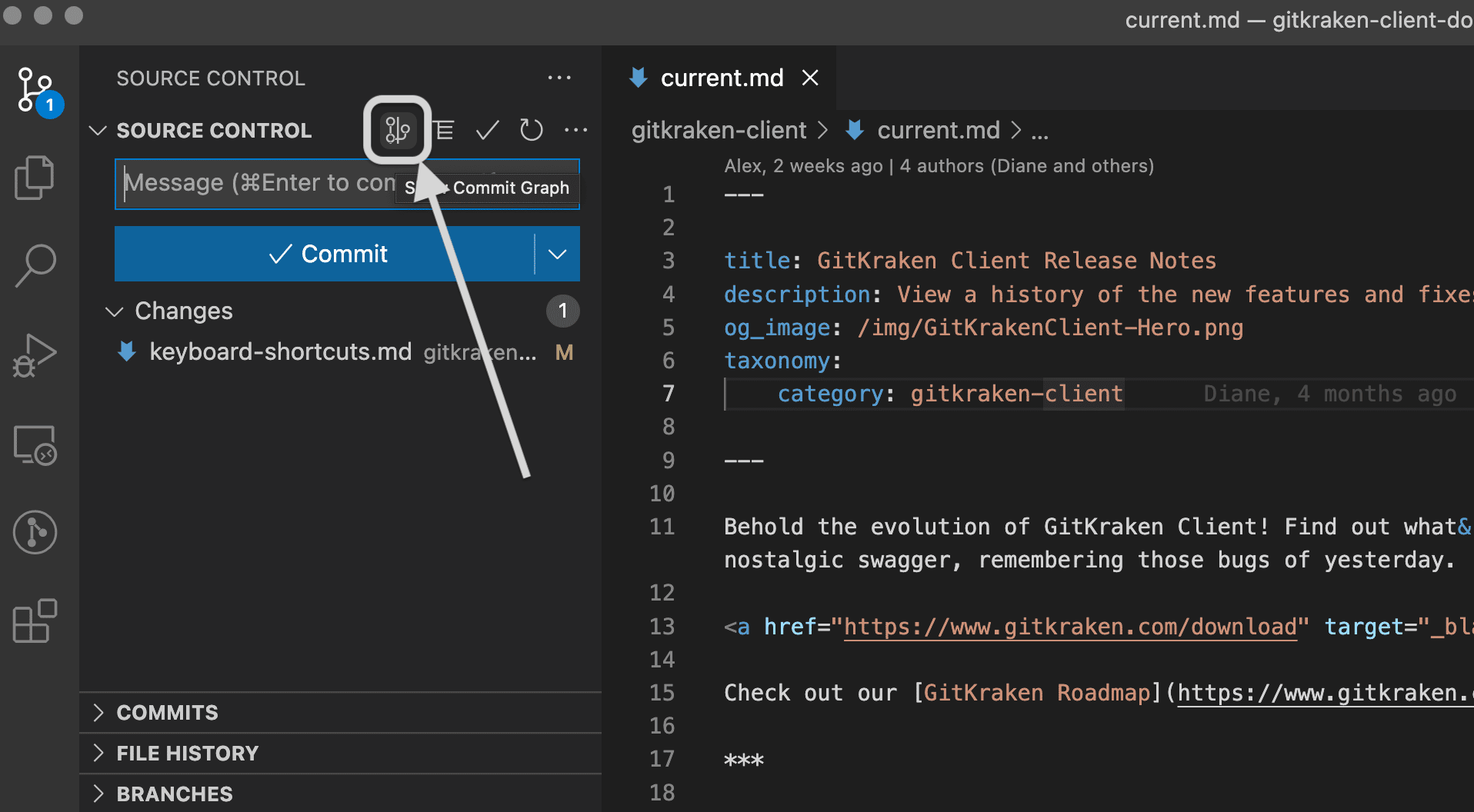Collapse the Changes group
This screenshot has width=1474, height=812.
(115, 311)
